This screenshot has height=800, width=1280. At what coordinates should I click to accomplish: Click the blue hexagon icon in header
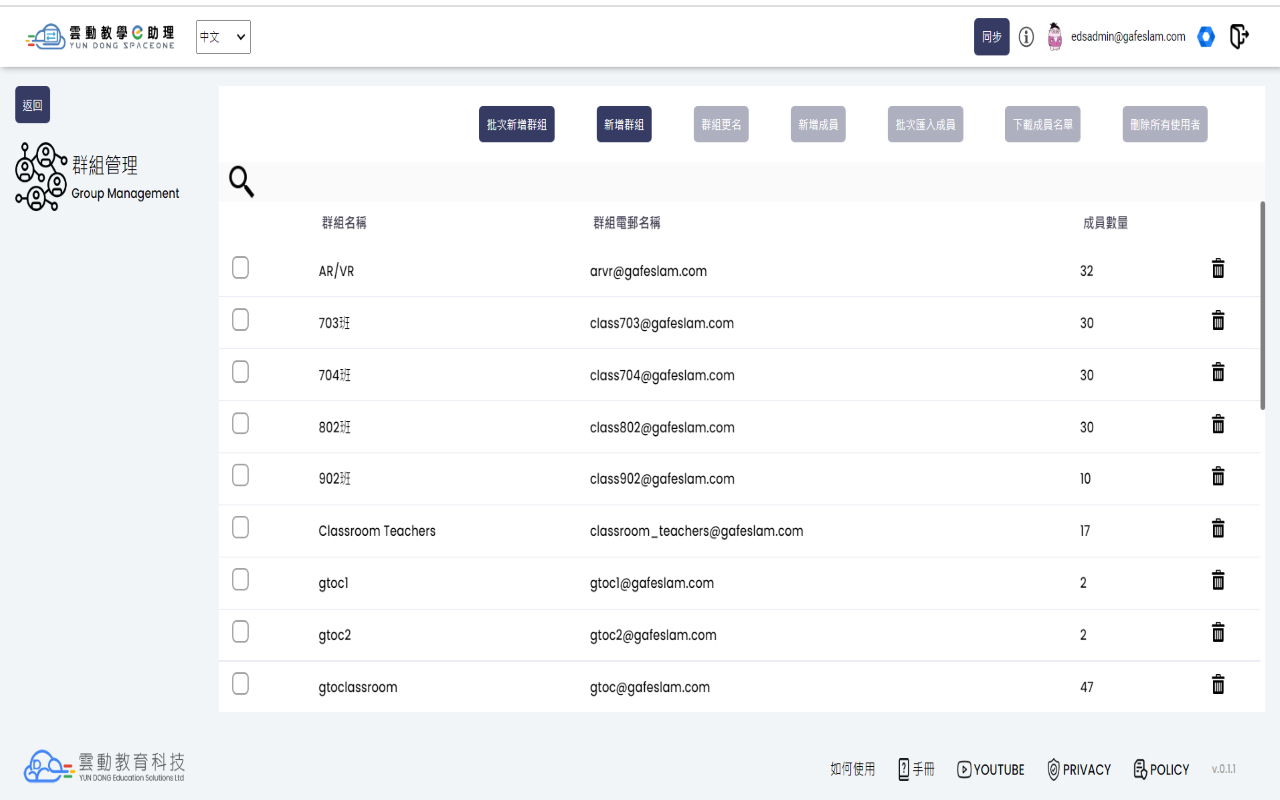(1206, 37)
